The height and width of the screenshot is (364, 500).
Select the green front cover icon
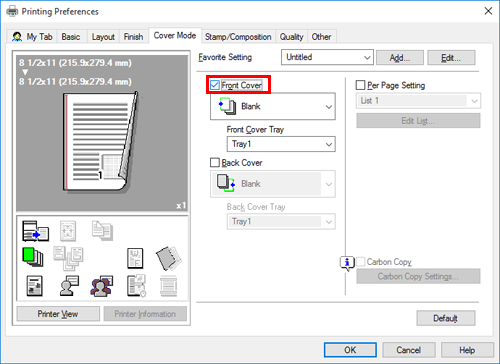point(33,257)
